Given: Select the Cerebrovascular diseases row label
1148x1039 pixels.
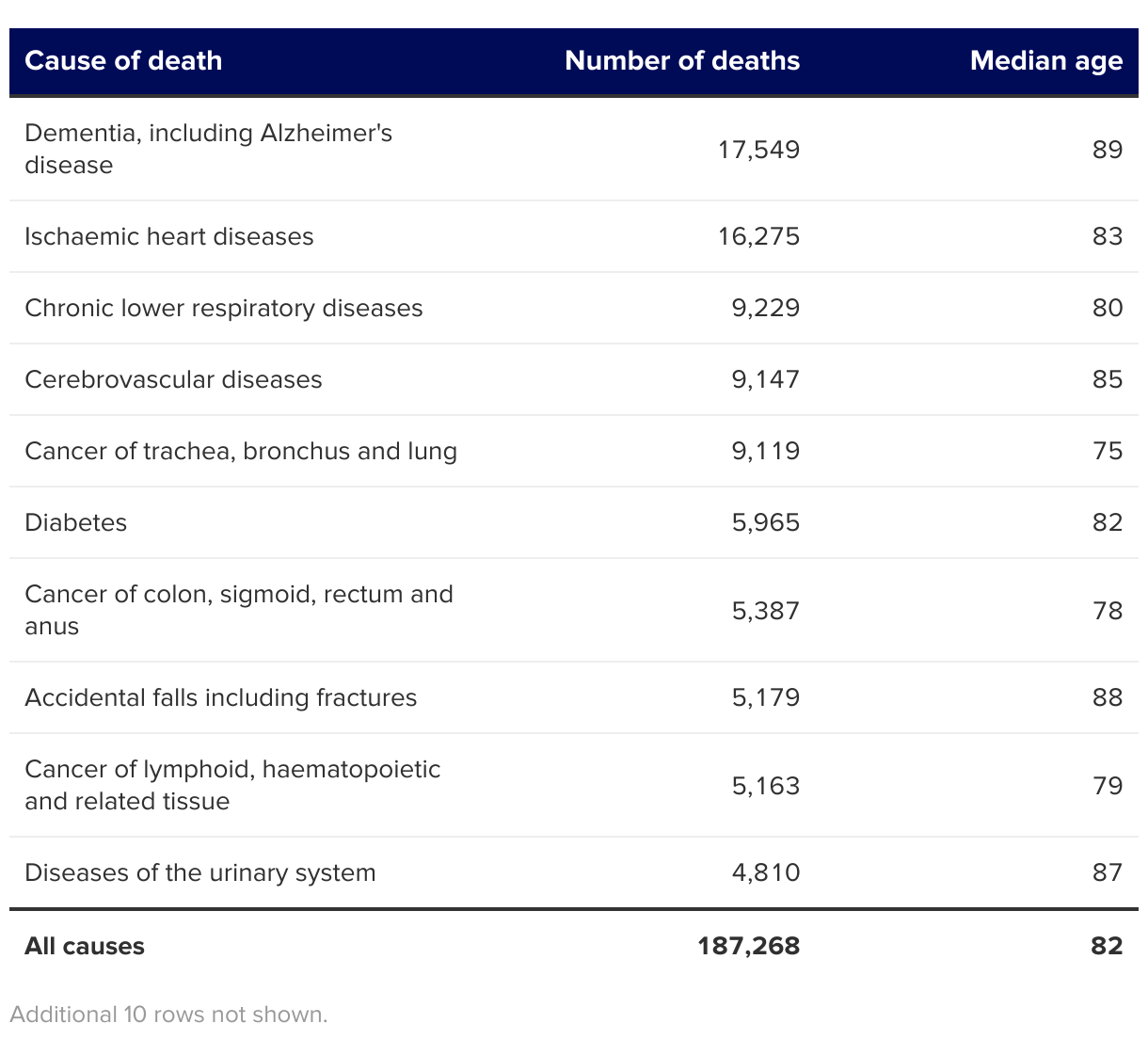Looking at the screenshot, I should click(x=173, y=379).
